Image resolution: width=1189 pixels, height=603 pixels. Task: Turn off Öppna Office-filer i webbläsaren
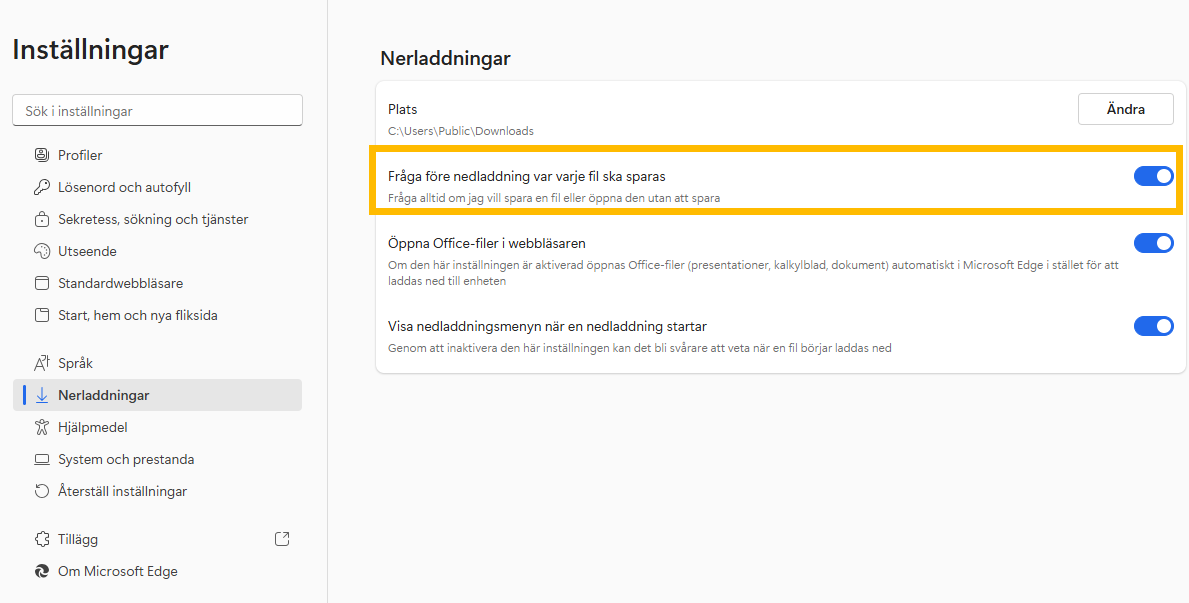pyautogui.click(x=1153, y=243)
